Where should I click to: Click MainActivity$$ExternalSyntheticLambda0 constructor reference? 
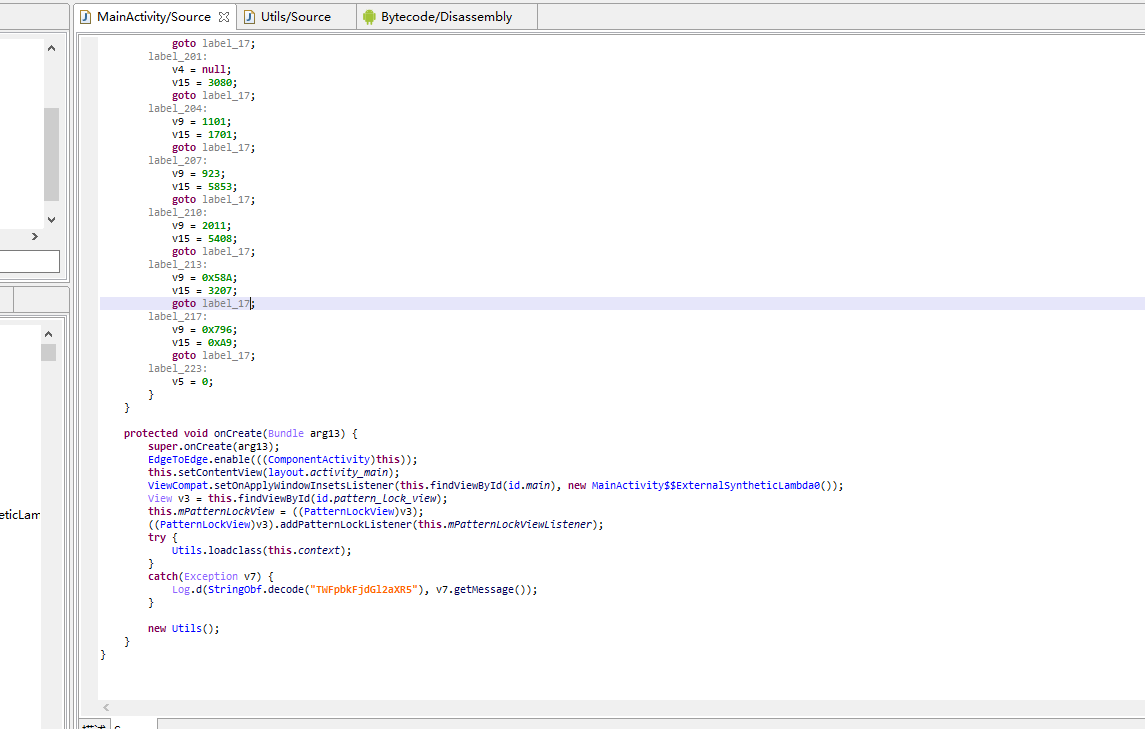tap(705, 485)
